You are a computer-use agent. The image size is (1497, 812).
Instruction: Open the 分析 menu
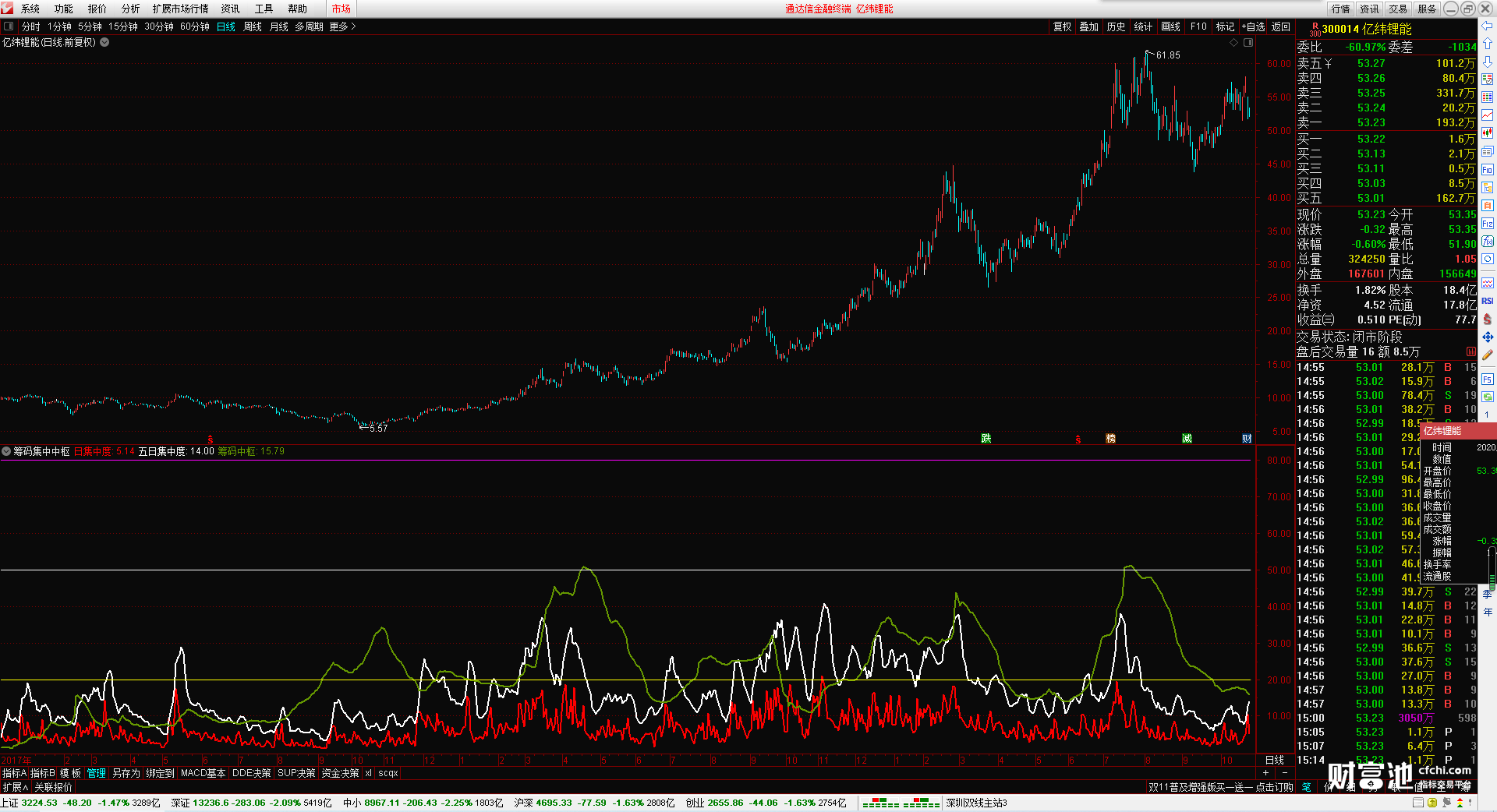coord(131,9)
